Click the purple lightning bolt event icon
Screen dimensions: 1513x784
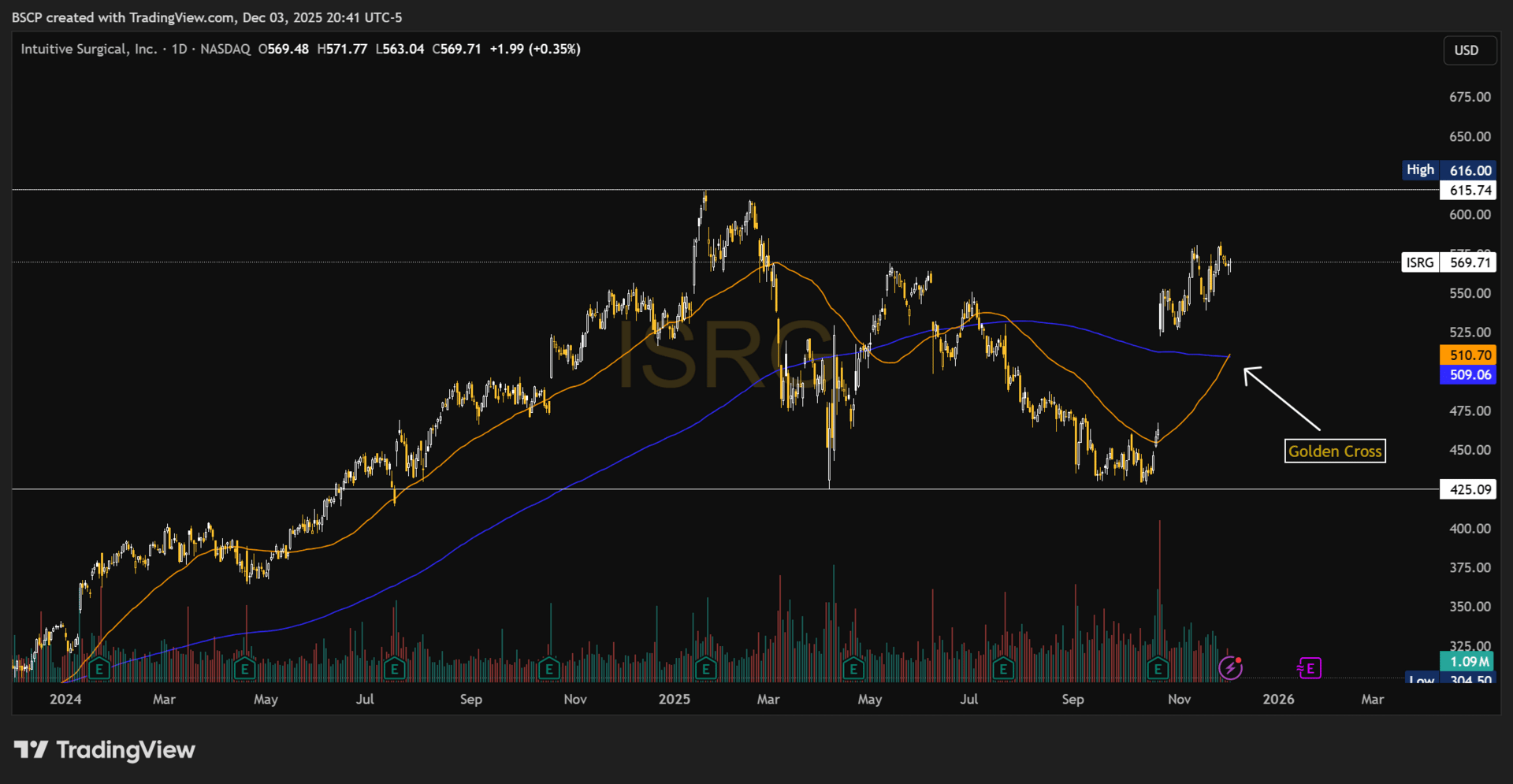tap(1230, 668)
